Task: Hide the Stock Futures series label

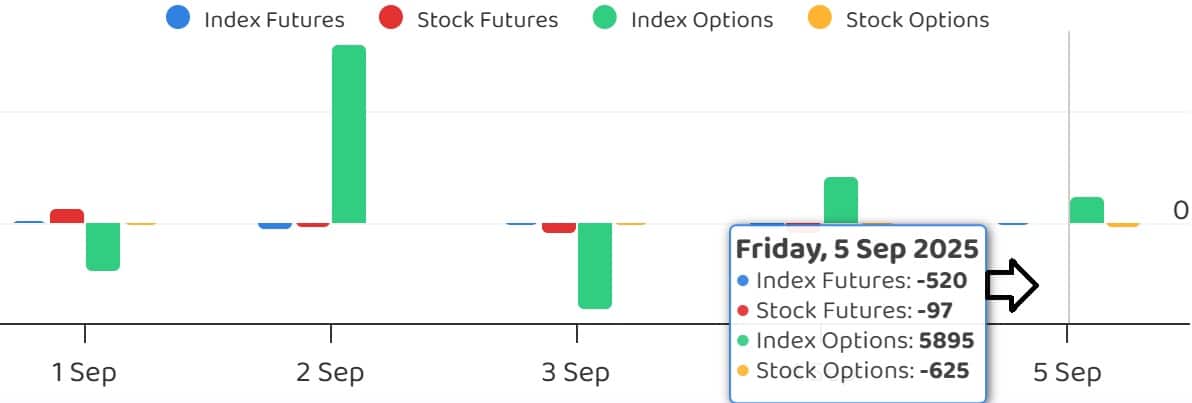Action: pyautogui.click(x=487, y=19)
